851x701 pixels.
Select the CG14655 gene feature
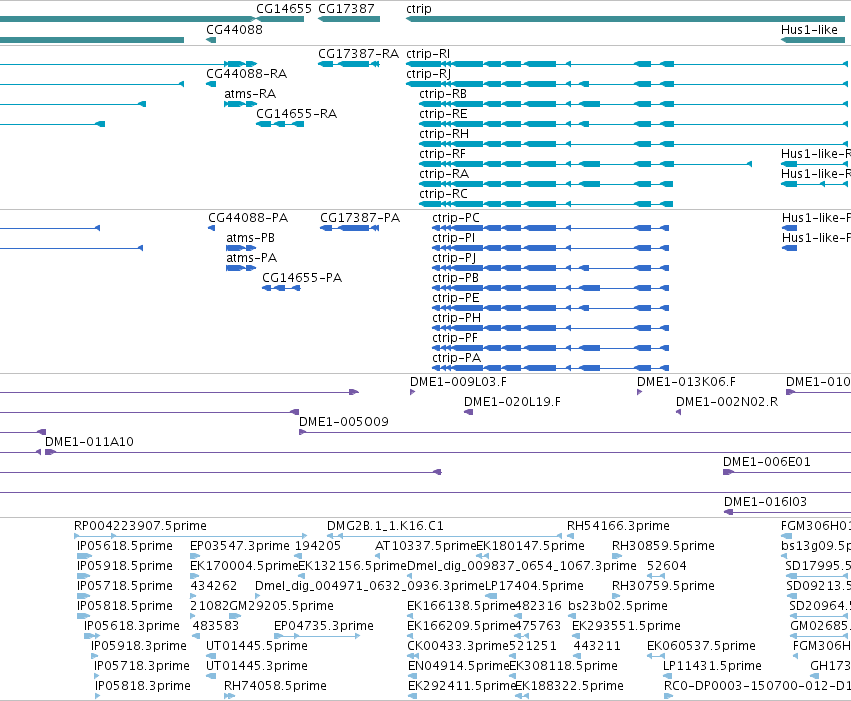280,19
